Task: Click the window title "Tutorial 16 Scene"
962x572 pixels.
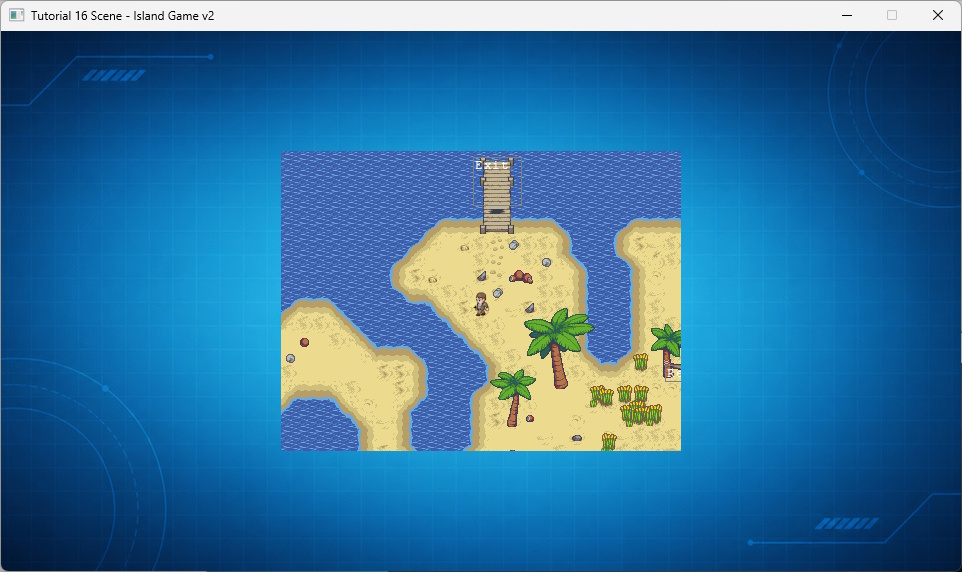Action: coord(77,16)
